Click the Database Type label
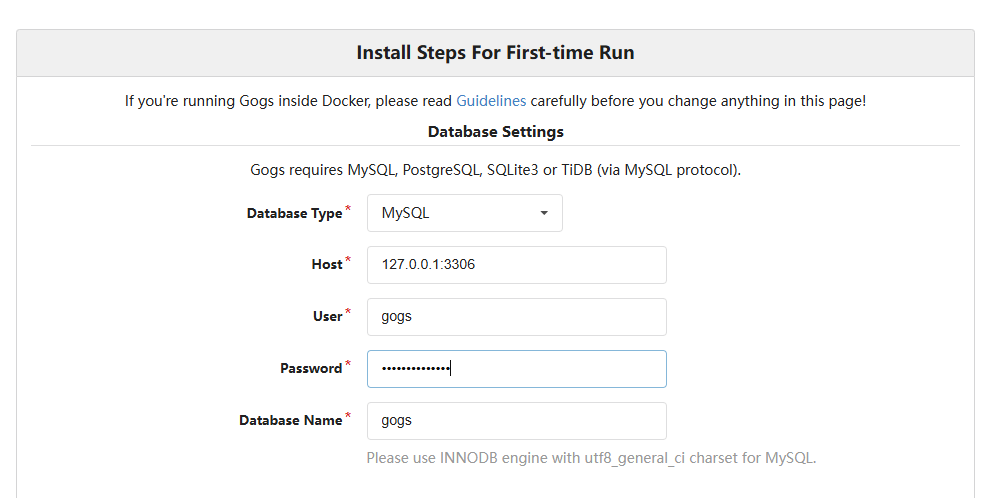 tap(294, 214)
